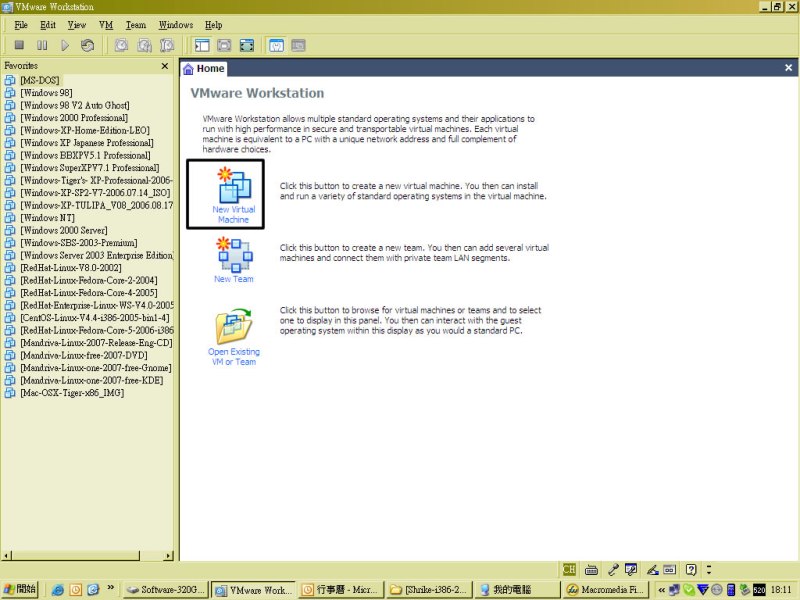Click the VM icon beside [Windows Server 2003 Enterprise Edition]
This screenshot has height=600, width=800.
10,255
